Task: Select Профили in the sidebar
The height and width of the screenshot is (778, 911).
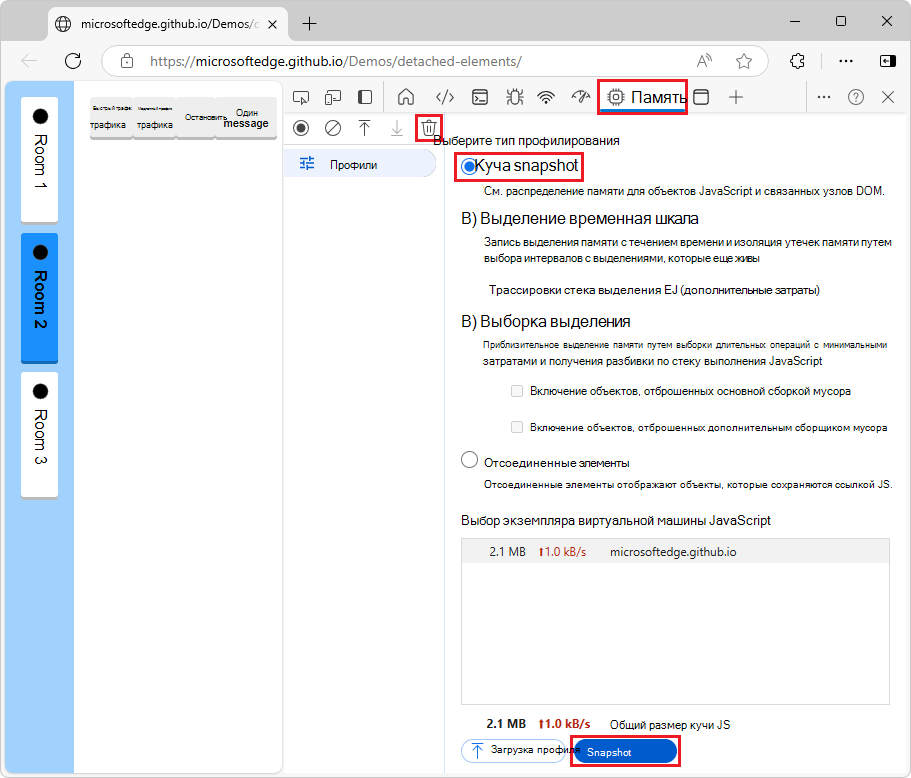Action: click(x=360, y=164)
